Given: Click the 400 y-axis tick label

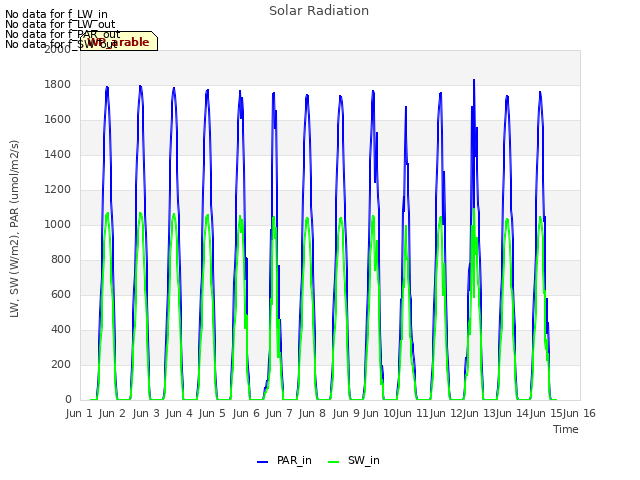Looking at the screenshot, I should coord(61,330).
